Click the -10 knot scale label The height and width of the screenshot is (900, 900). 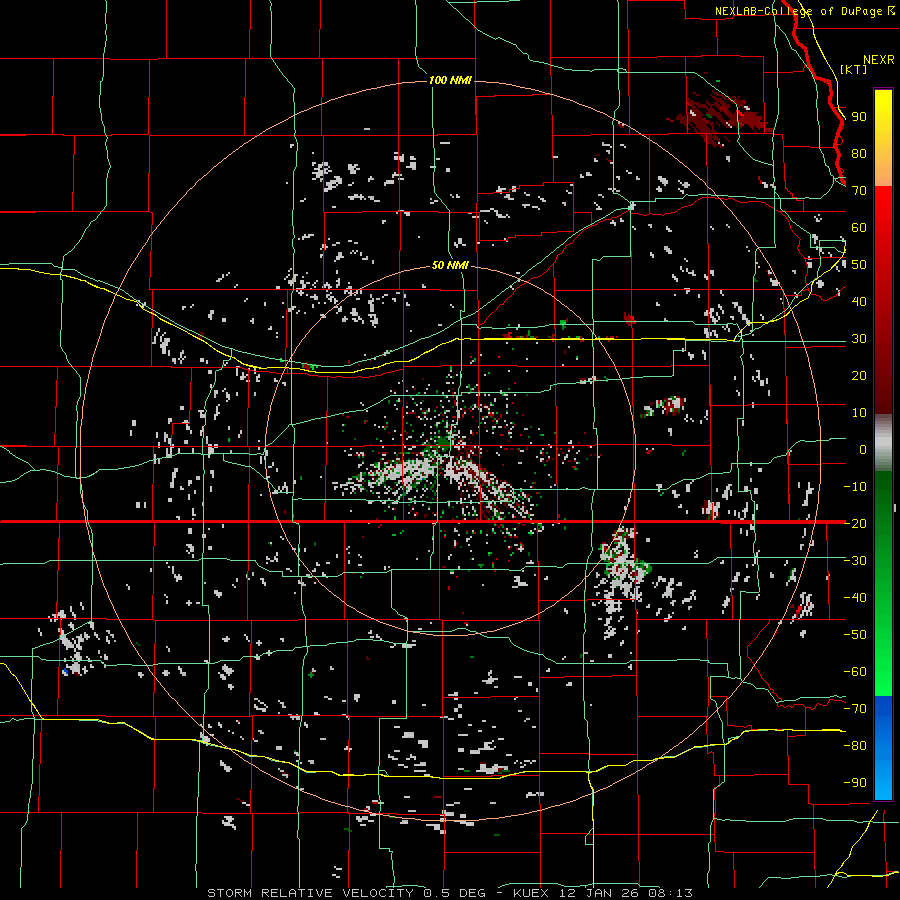pyautogui.click(x=855, y=487)
